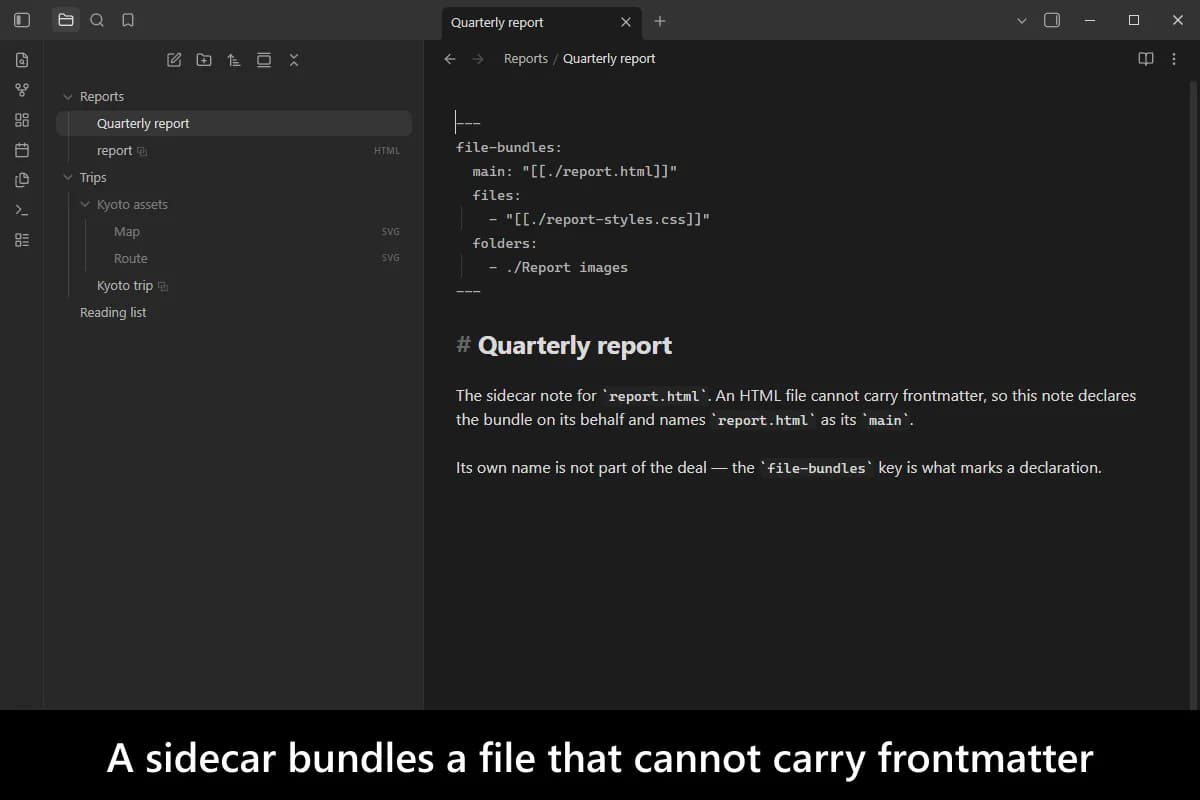Image resolution: width=1200 pixels, height=800 pixels.
Task: Click Reports in the breadcrumb
Action: click(x=526, y=59)
